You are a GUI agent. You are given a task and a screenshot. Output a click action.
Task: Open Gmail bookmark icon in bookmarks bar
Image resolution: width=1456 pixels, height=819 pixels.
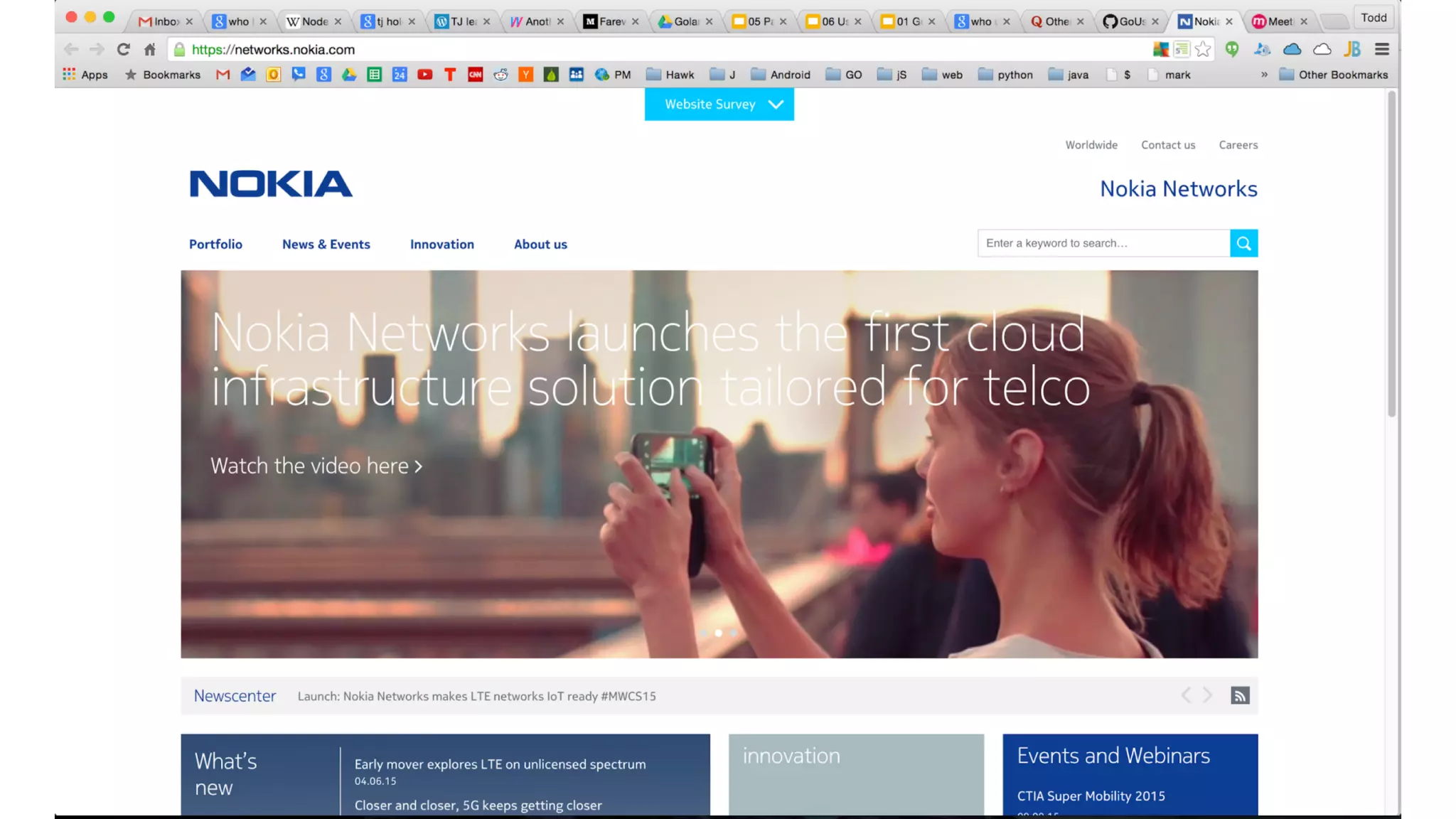coord(223,75)
